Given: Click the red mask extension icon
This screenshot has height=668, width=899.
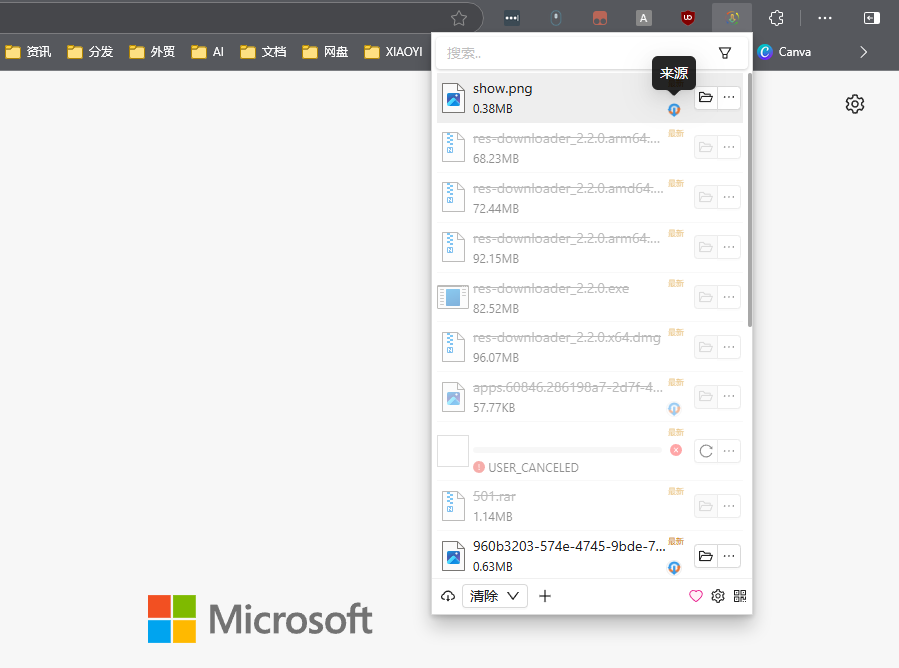Looking at the screenshot, I should coord(600,18).
